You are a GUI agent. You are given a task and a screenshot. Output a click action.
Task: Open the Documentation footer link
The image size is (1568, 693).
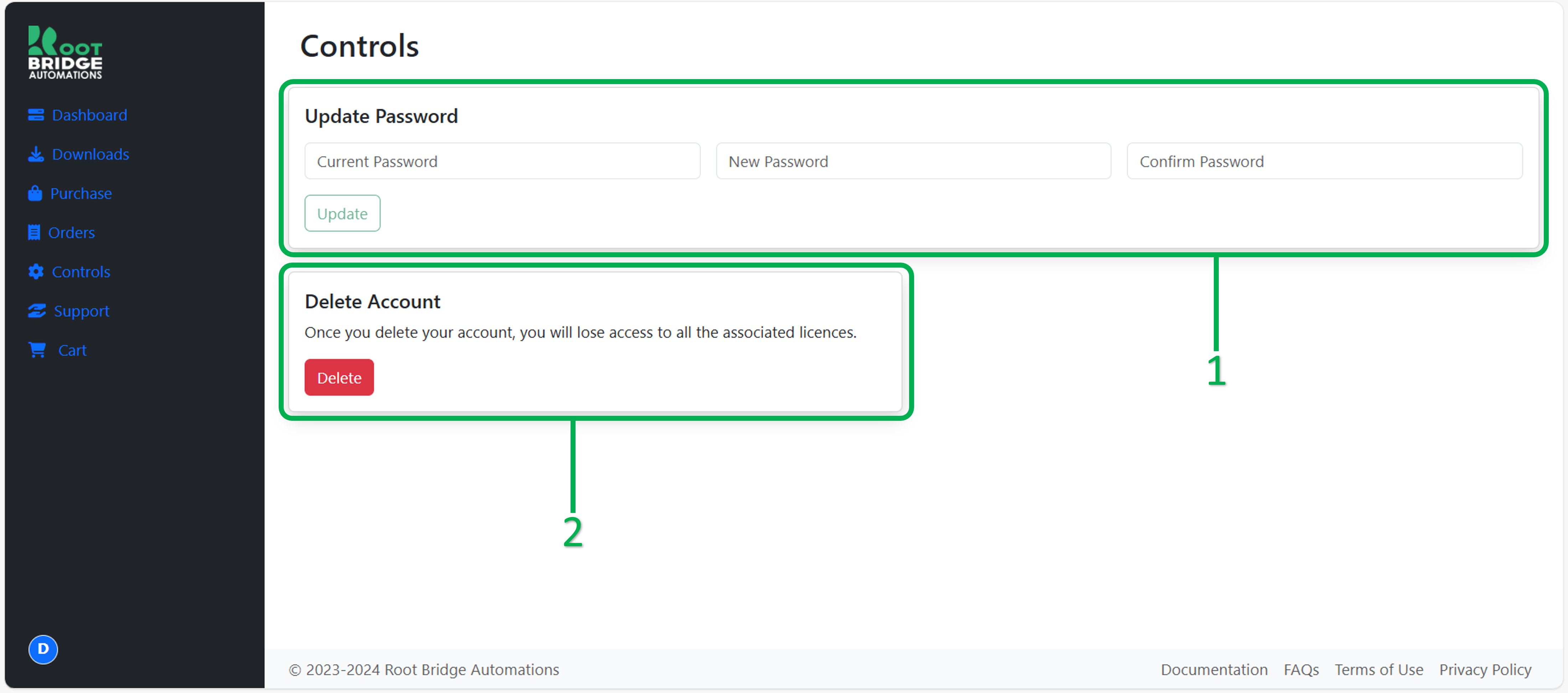[1214, 669]
